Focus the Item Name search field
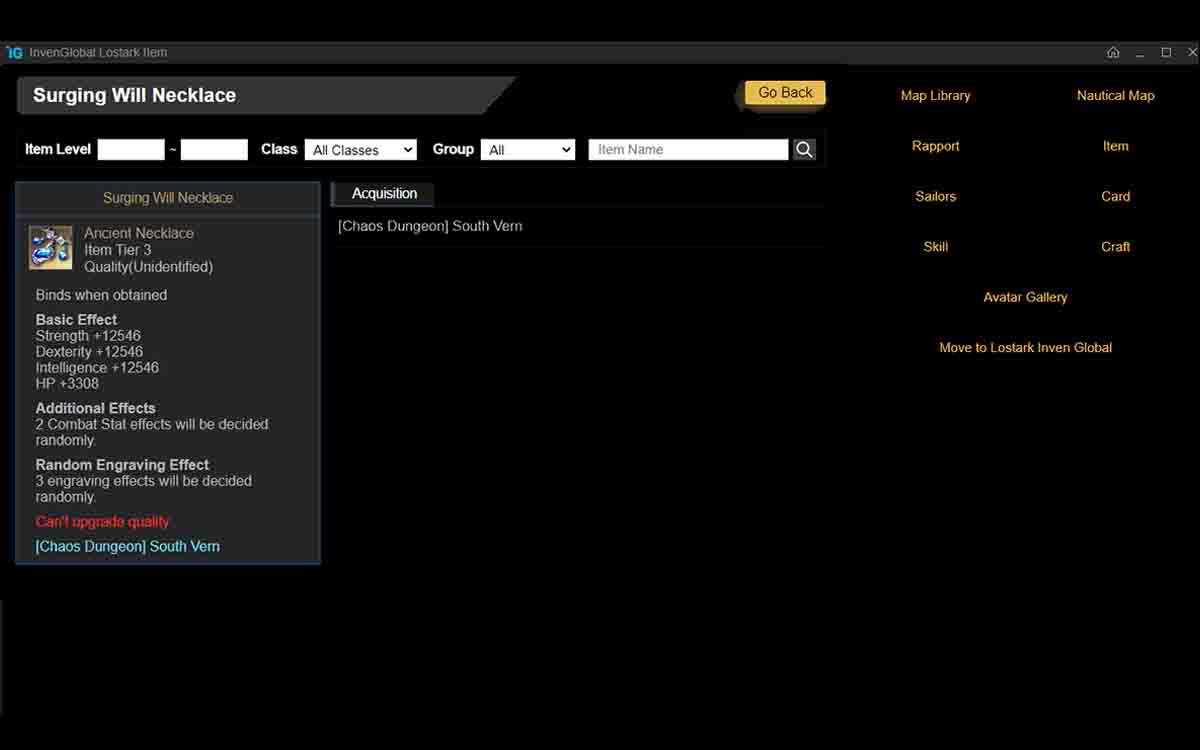Viewport: 1200px width, 750px height. pos(688,150)
